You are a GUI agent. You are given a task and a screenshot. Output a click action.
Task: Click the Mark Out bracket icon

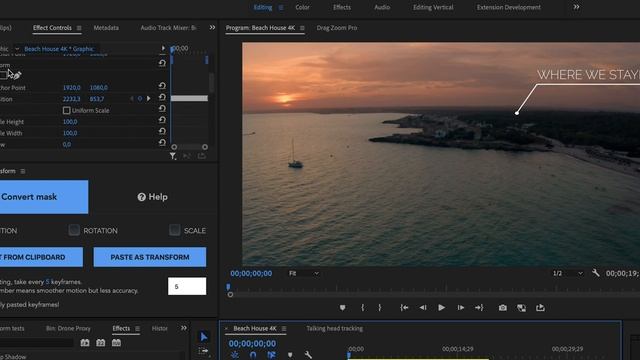tap(380, 308)
